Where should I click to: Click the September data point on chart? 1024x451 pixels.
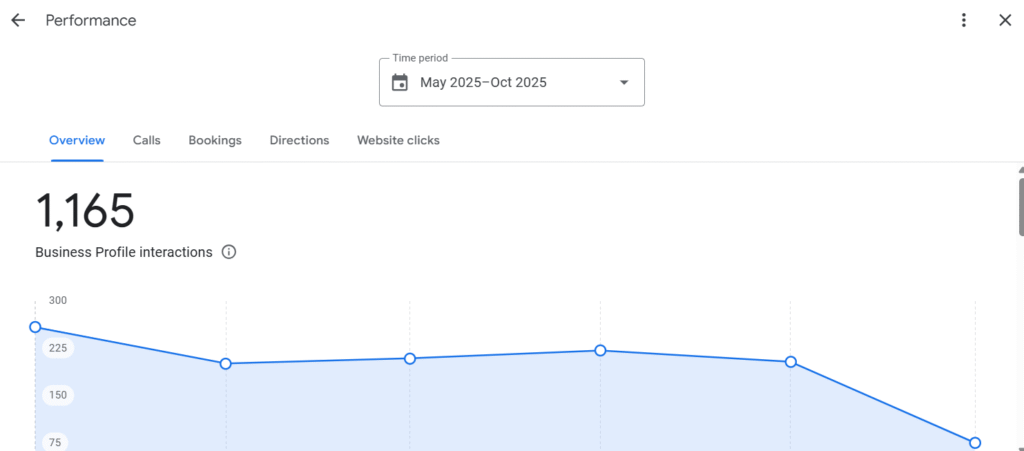click(x=791, y=362)
